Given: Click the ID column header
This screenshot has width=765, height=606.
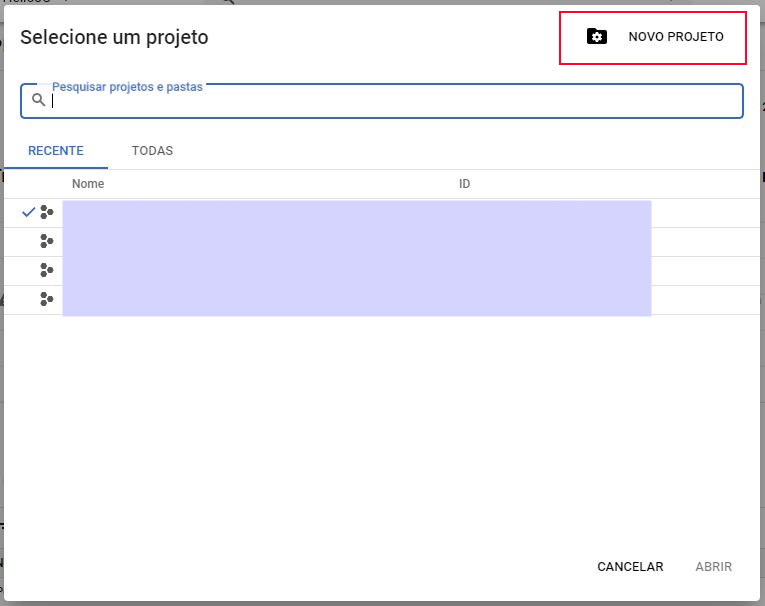Looking at the screenshot, I should [x=465, y=184].
